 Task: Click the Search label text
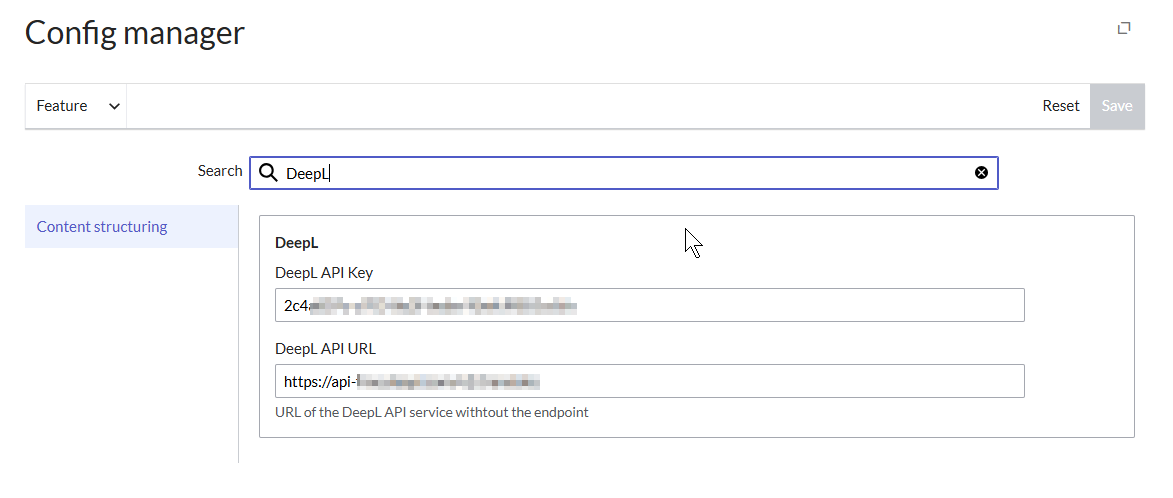[x=220, y=171]
